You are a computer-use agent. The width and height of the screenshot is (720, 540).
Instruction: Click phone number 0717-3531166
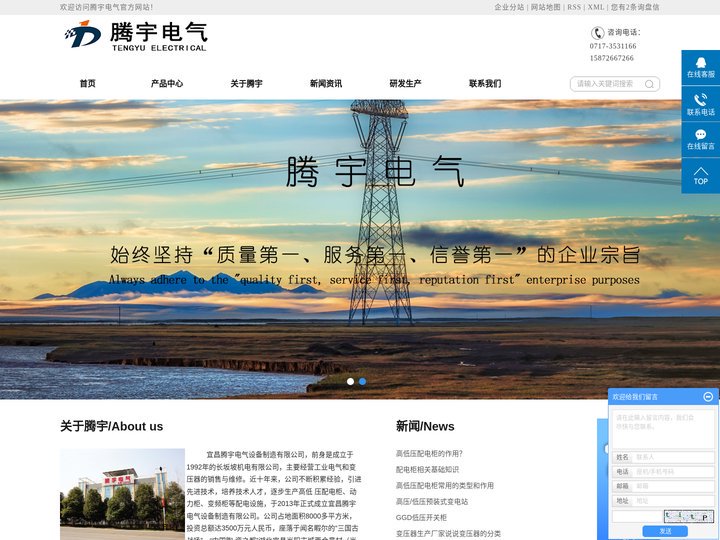[x=613, y=46]
